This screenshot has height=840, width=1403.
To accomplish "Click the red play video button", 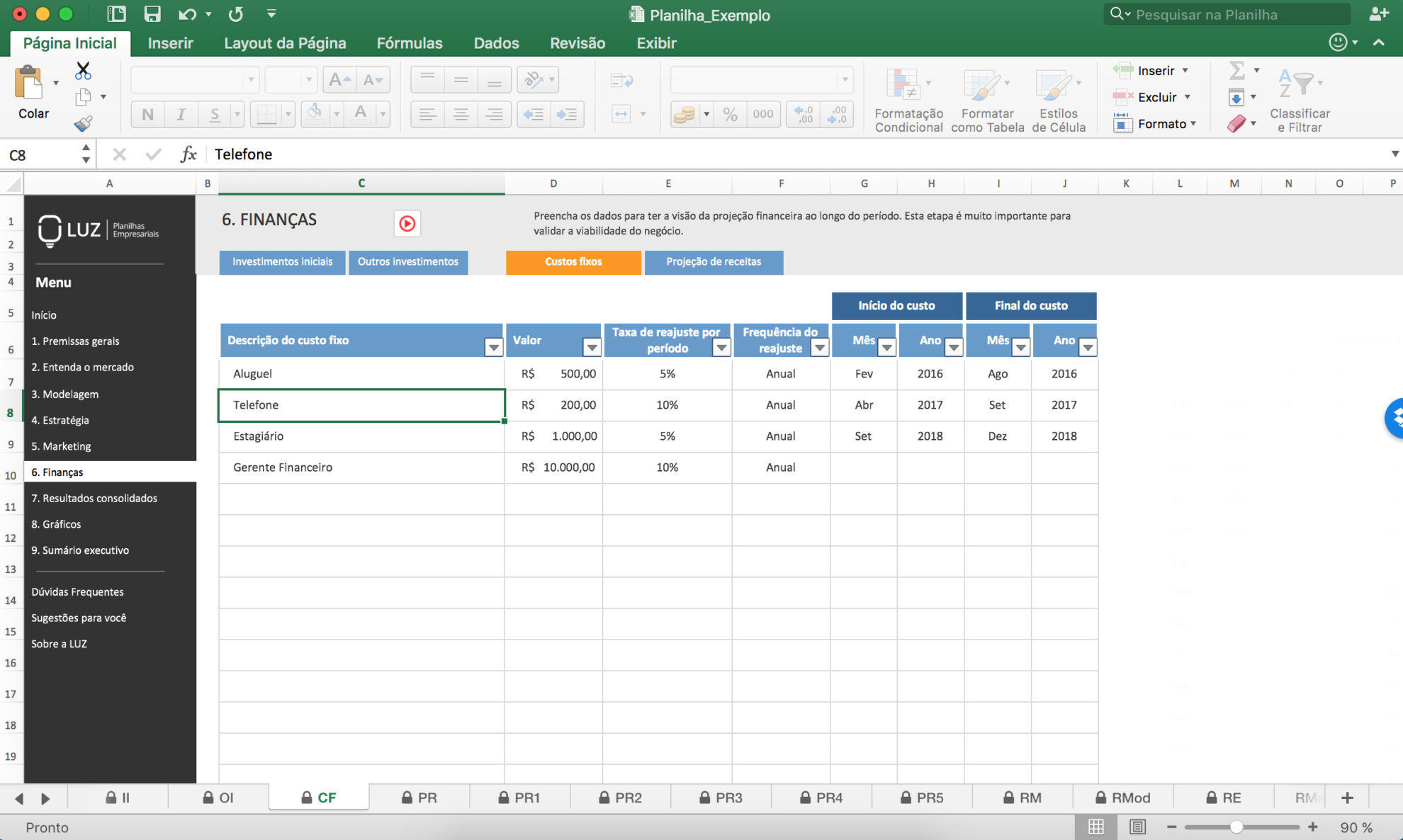I will click(407, 224).
